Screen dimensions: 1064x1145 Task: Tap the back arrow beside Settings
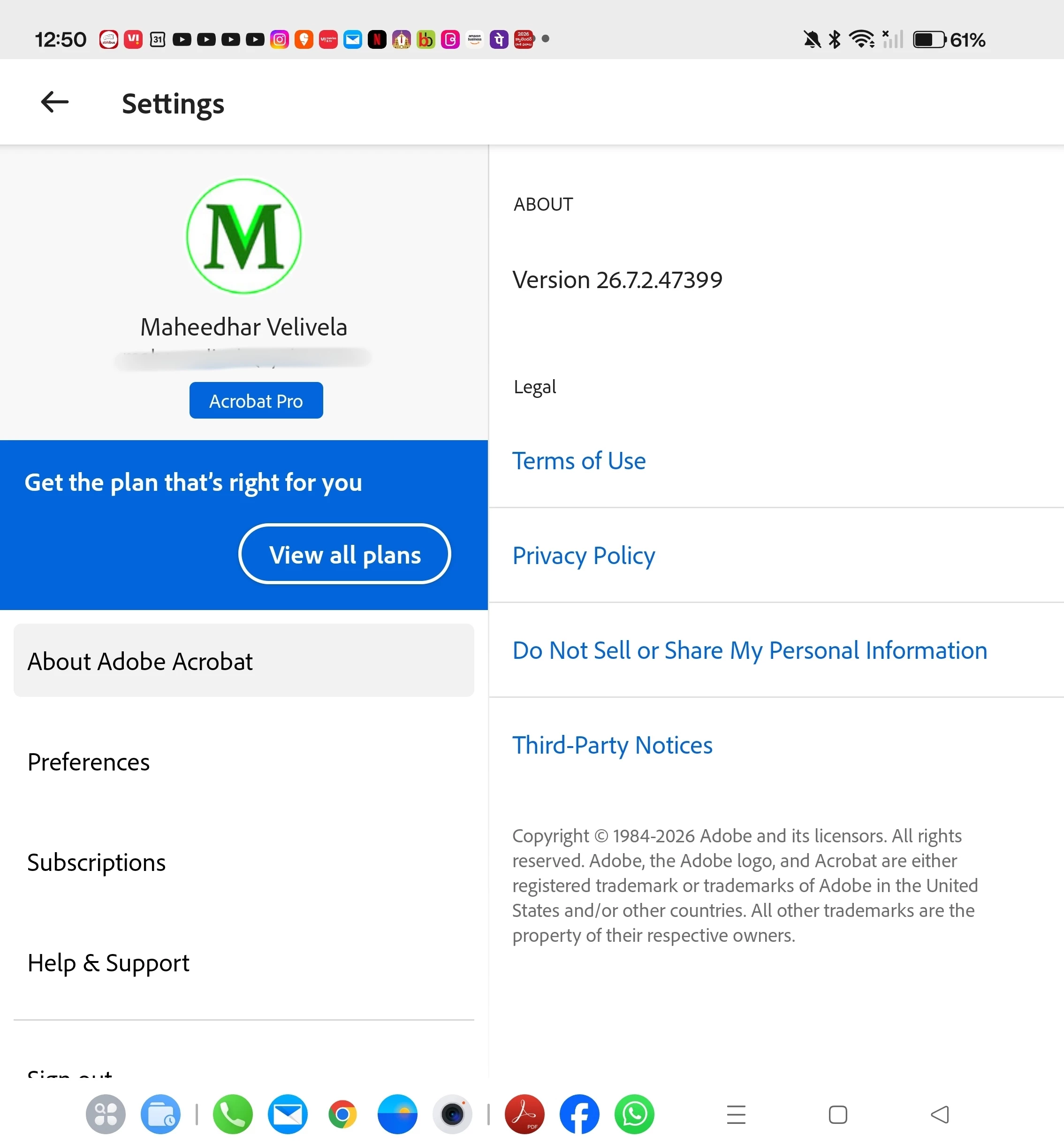pyautogui.click(x=55, y=102)
